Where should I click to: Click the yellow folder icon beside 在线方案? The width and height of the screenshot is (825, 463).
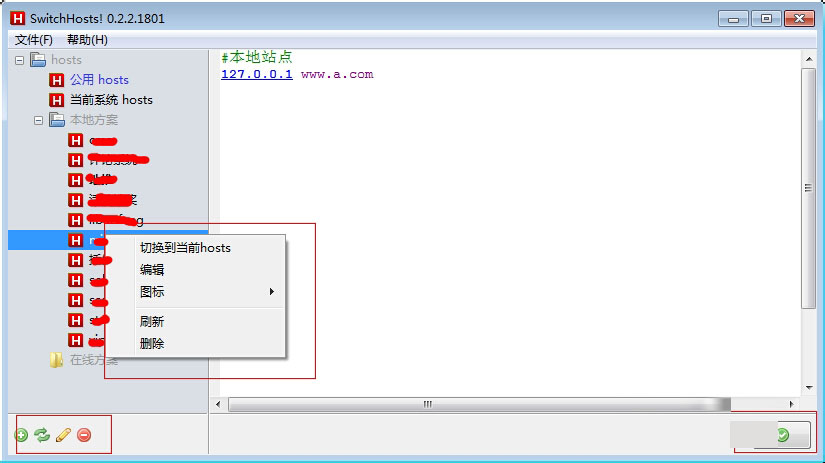click(x=56, y=360)
